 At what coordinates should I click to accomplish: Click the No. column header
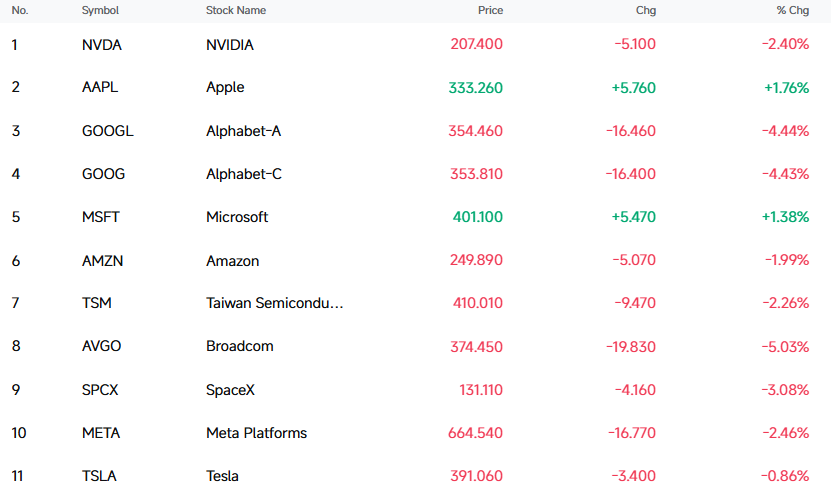tap(20, 11)
